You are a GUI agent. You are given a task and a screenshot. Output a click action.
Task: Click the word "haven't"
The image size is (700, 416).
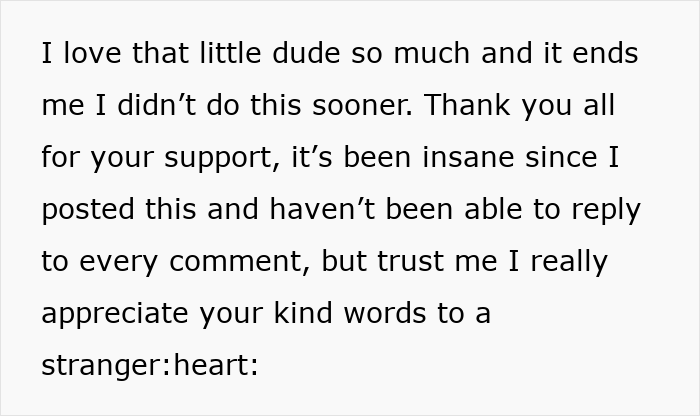322,209
